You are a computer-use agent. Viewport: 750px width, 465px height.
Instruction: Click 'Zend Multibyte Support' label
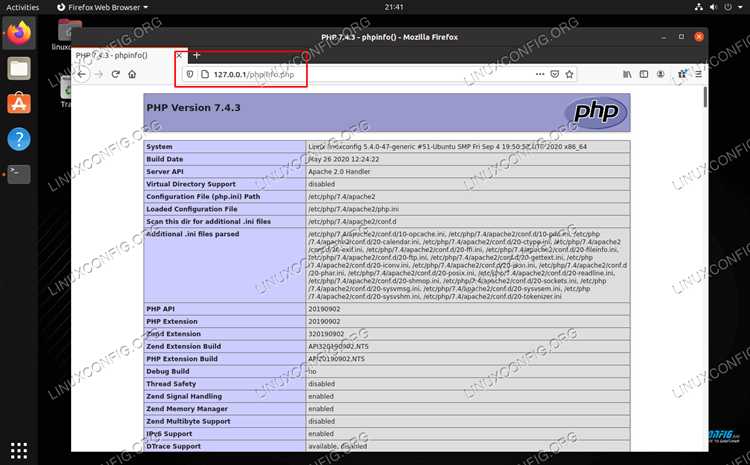[x=188, y=421]
